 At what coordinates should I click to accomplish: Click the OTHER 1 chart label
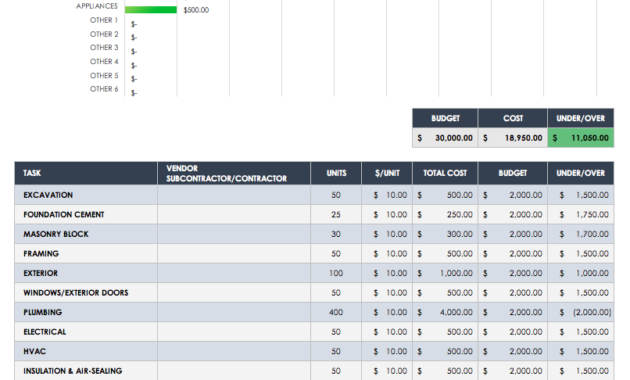[104, 20]
